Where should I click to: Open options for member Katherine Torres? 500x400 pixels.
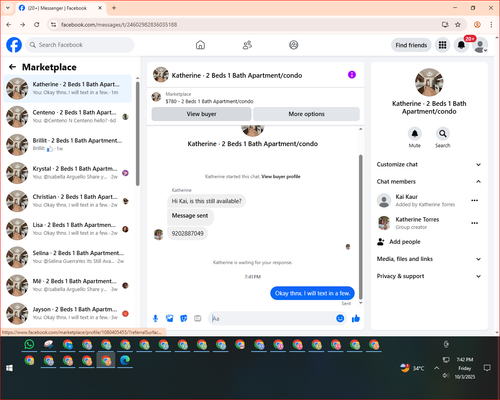coord(475,223)
